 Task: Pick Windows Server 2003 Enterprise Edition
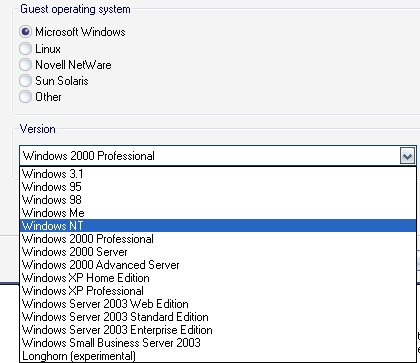point(218,330)
